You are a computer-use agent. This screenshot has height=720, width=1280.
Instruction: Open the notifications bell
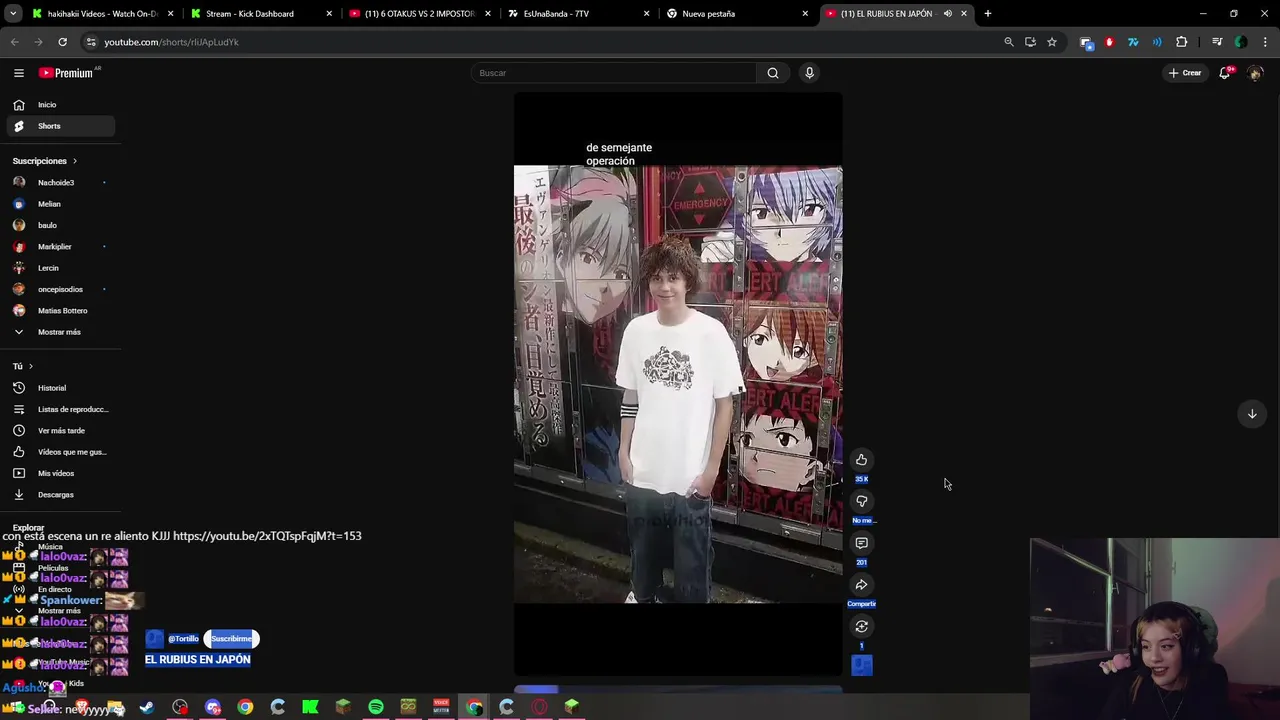pyautogui.click(x=1225, y=73)
